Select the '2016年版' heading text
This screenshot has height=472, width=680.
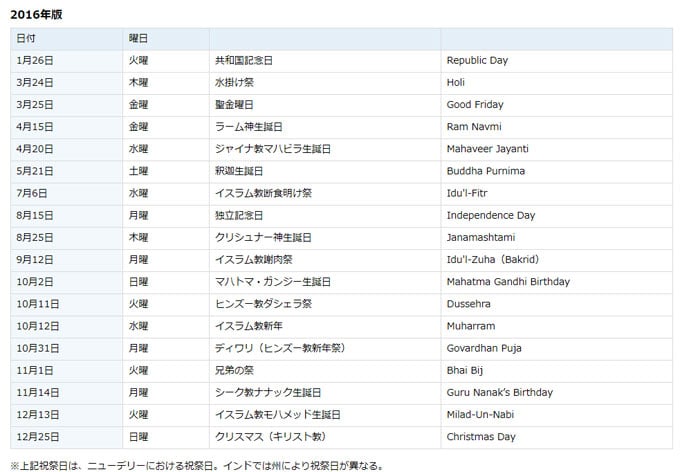coord(36,15)
